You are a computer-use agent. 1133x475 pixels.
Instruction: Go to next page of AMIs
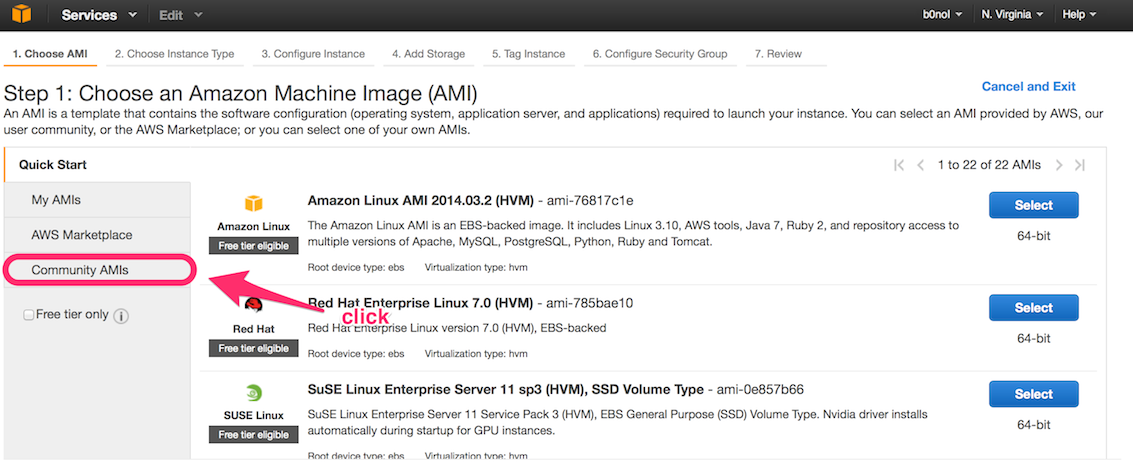[1059, 165]
